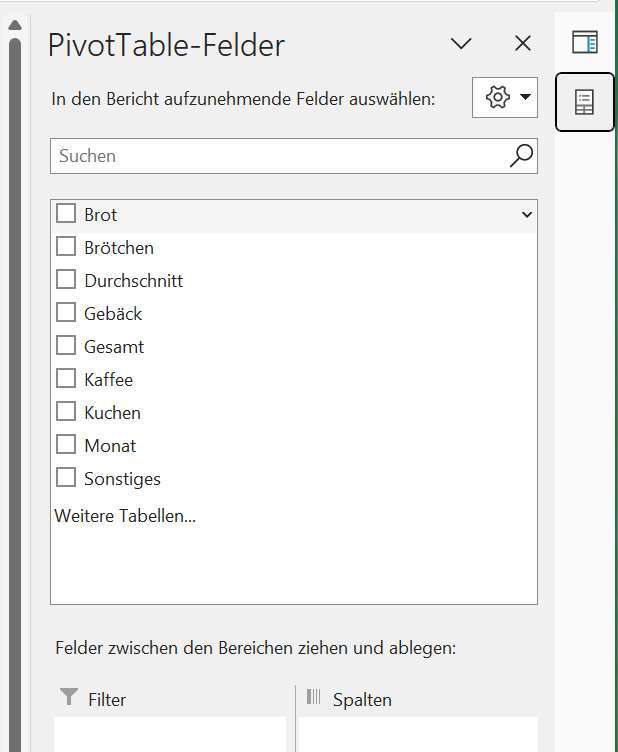The width and height of the screenshot is (618, 752).
Task: Enable the Brötchen field checkbox
Action: [66, 247]
